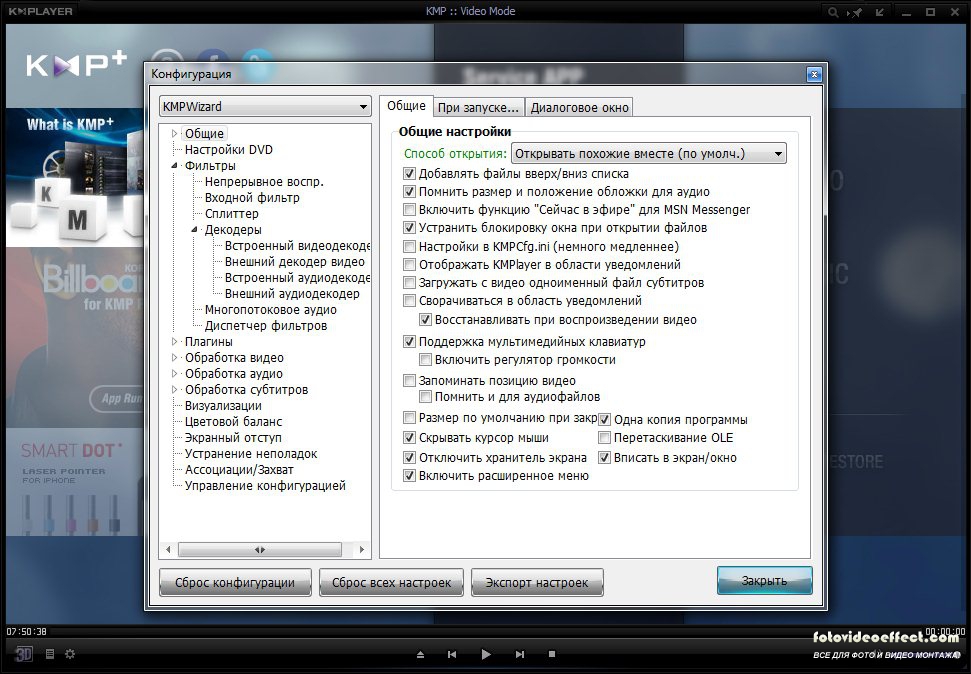Enable "Сейчас в эфире" for MSN Messenger
Image resolution: width=971 pixels, height=674 pixels.
(409, 209)
